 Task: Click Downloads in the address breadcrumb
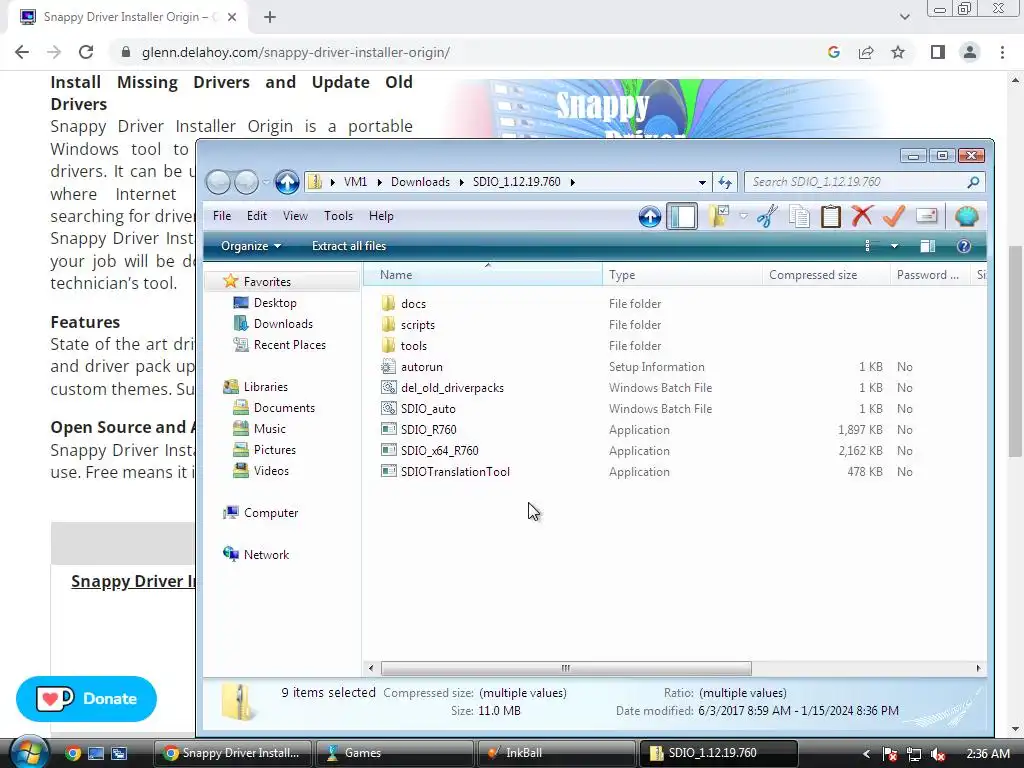[420, 182]
